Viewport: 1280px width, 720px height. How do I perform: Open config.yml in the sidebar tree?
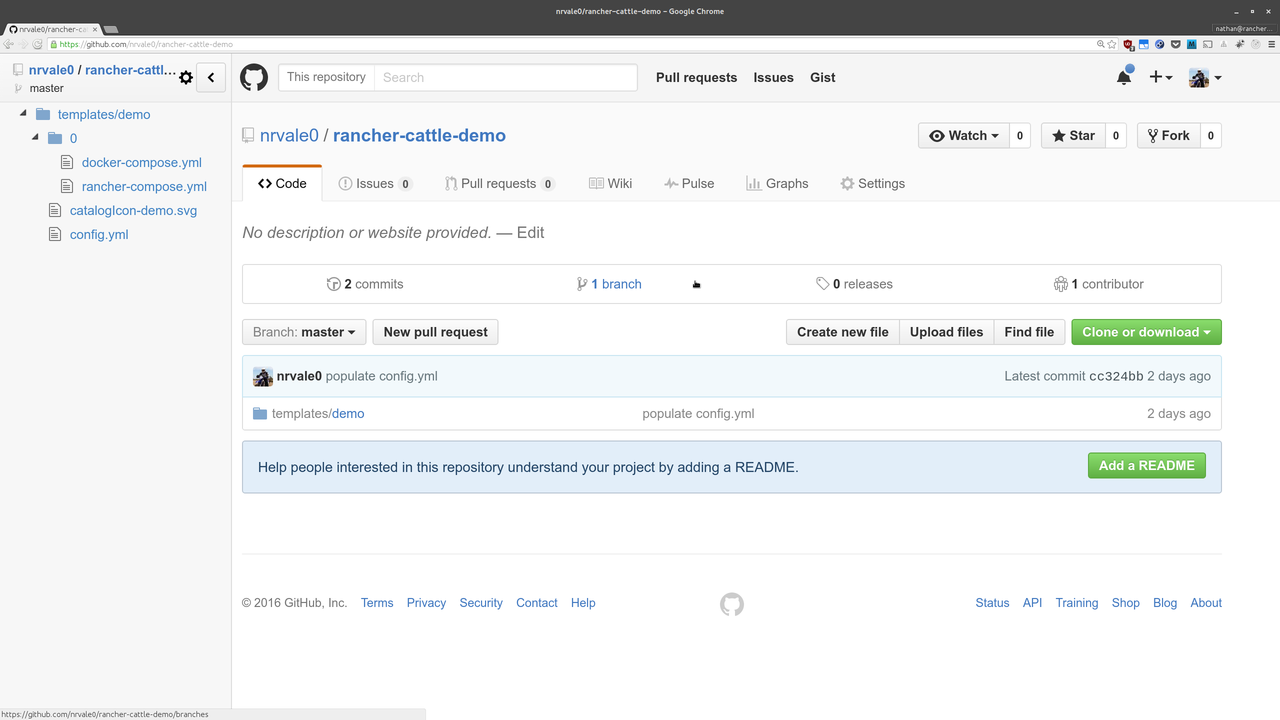click(x=99, y=234)
